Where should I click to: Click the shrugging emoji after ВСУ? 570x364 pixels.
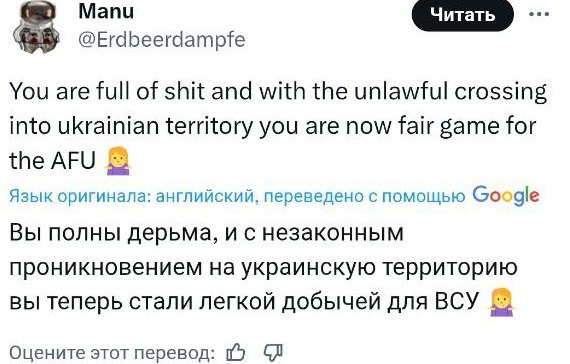[502, 303]
